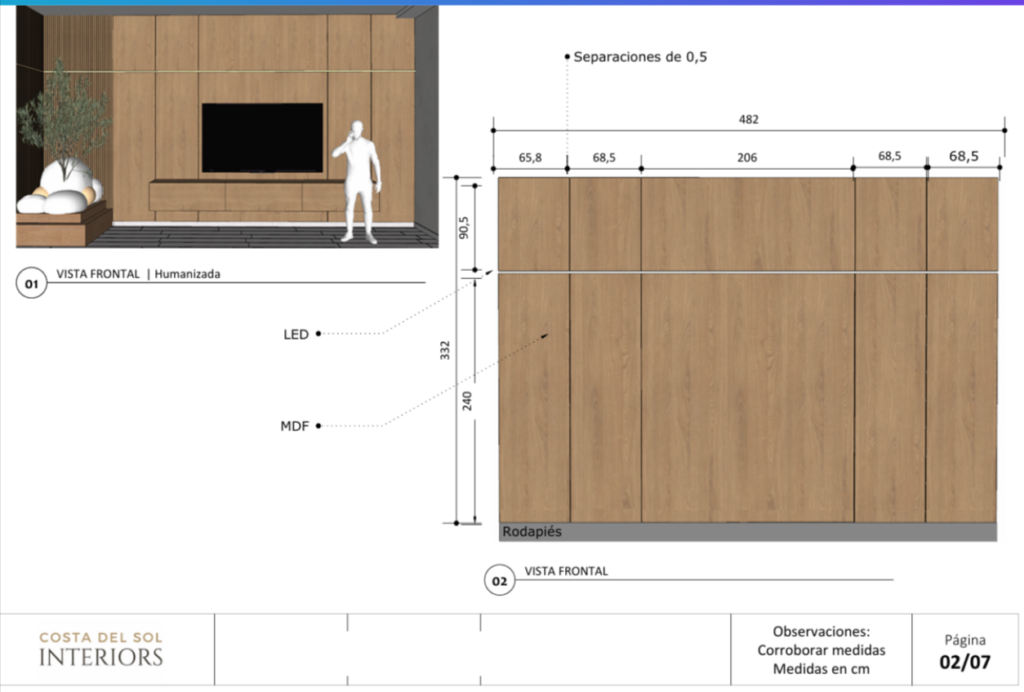The height and width of the screenshot is (692, 1024).
Task: Click the "Separaciones de 0,5" annotation
Action: pyautogui.click(x=640, y=57)
